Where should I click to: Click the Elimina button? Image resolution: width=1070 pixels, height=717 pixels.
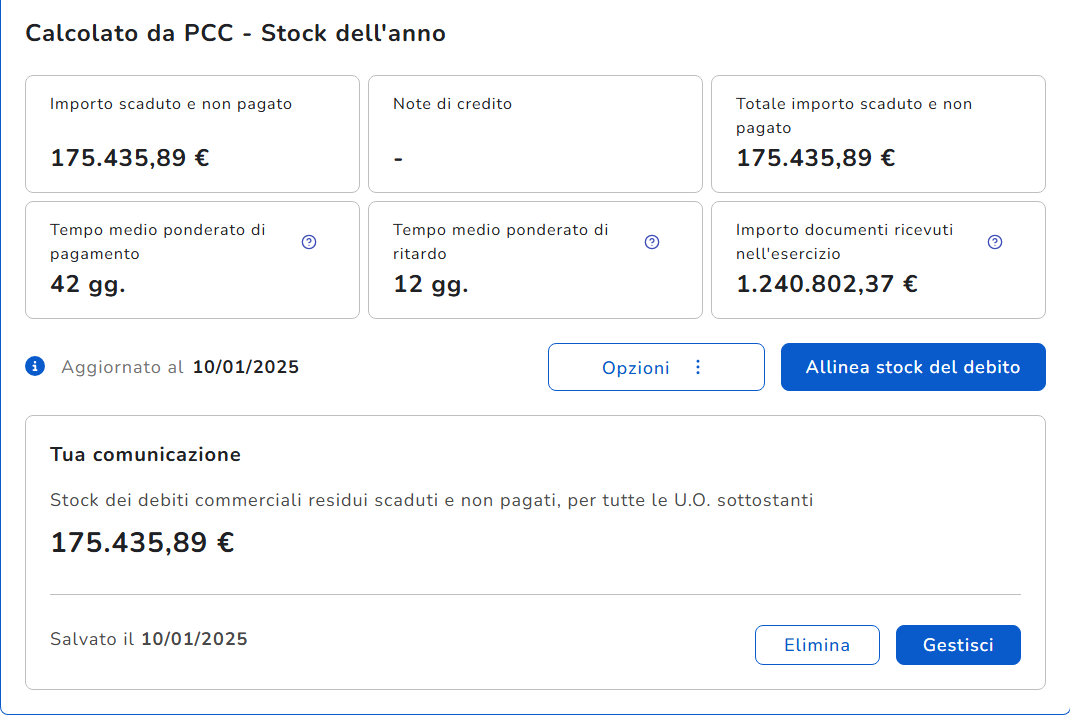coord(817,645)
